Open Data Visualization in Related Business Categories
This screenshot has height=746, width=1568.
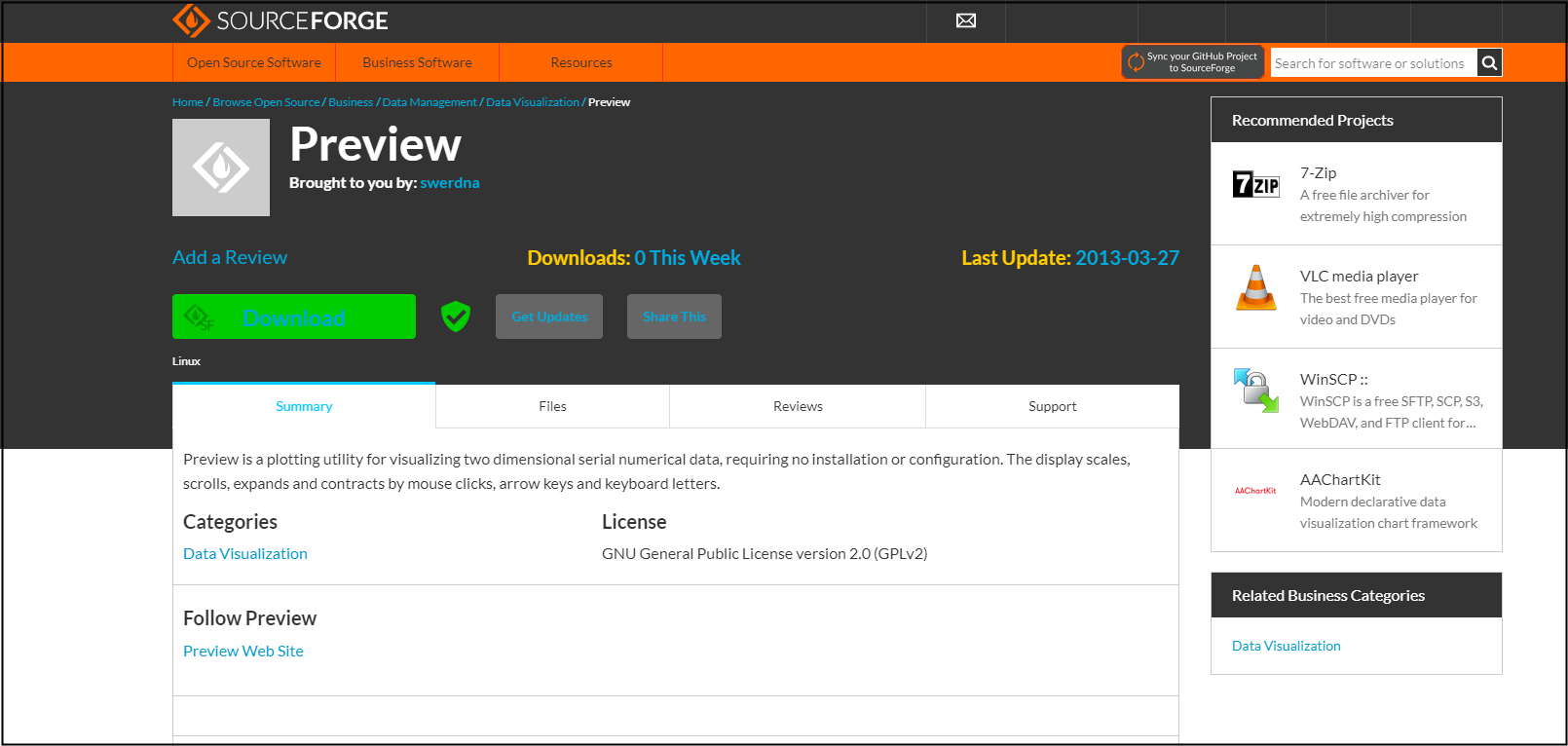point(1286,646)
